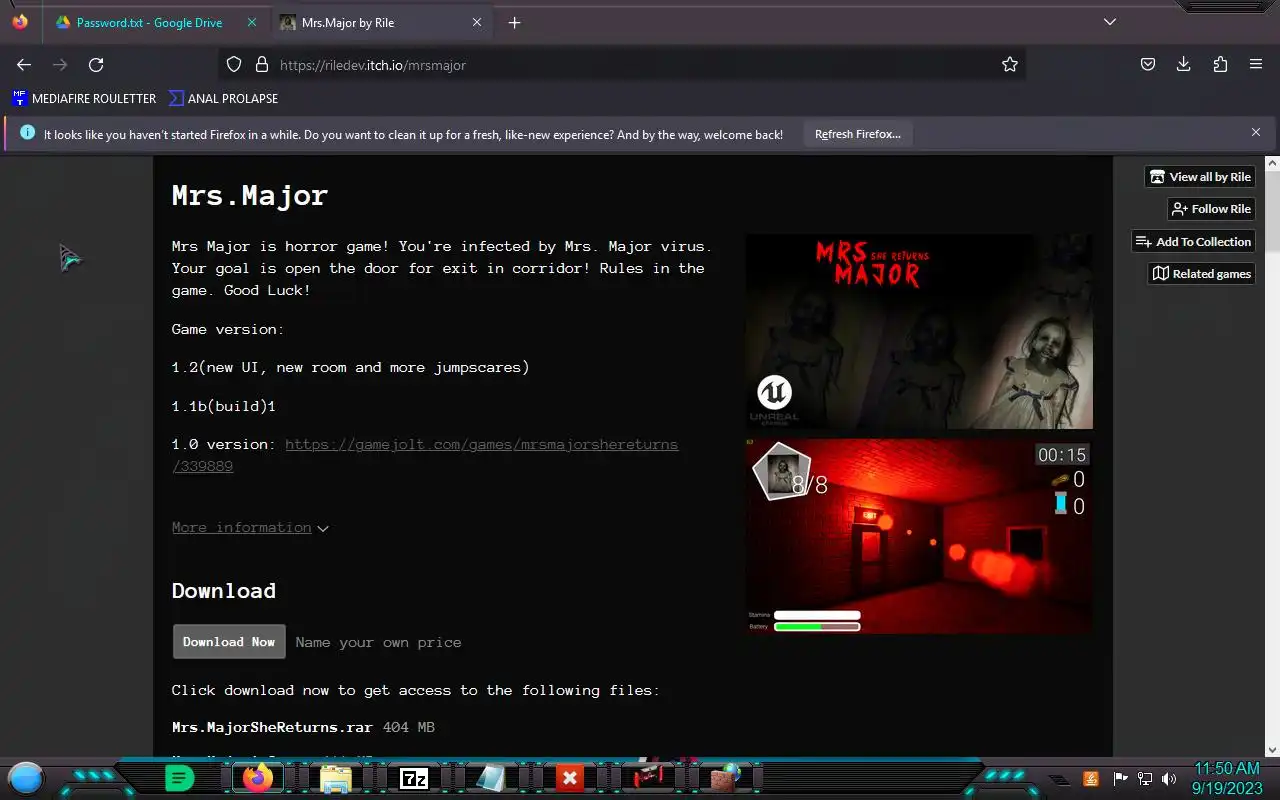Click the Firefox taskbar icon

pos(258,778)
